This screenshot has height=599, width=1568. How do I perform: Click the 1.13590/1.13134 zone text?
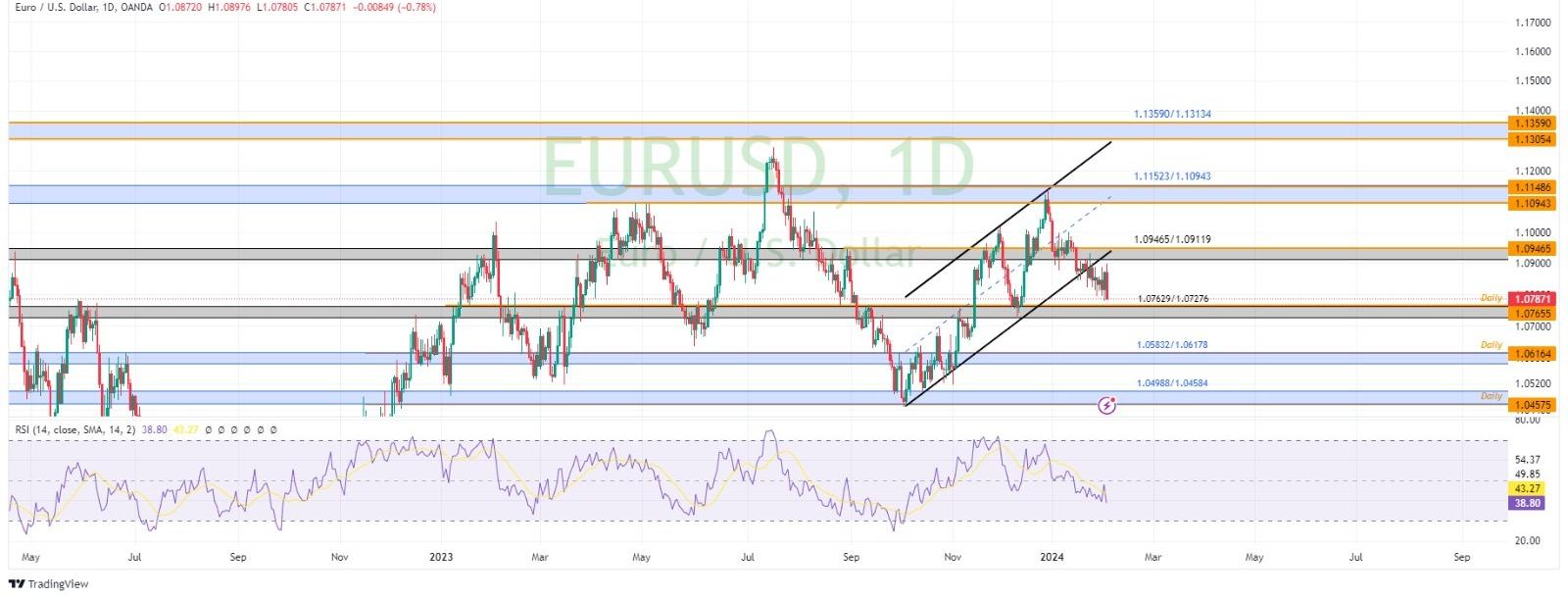(x=1172, y=115)
